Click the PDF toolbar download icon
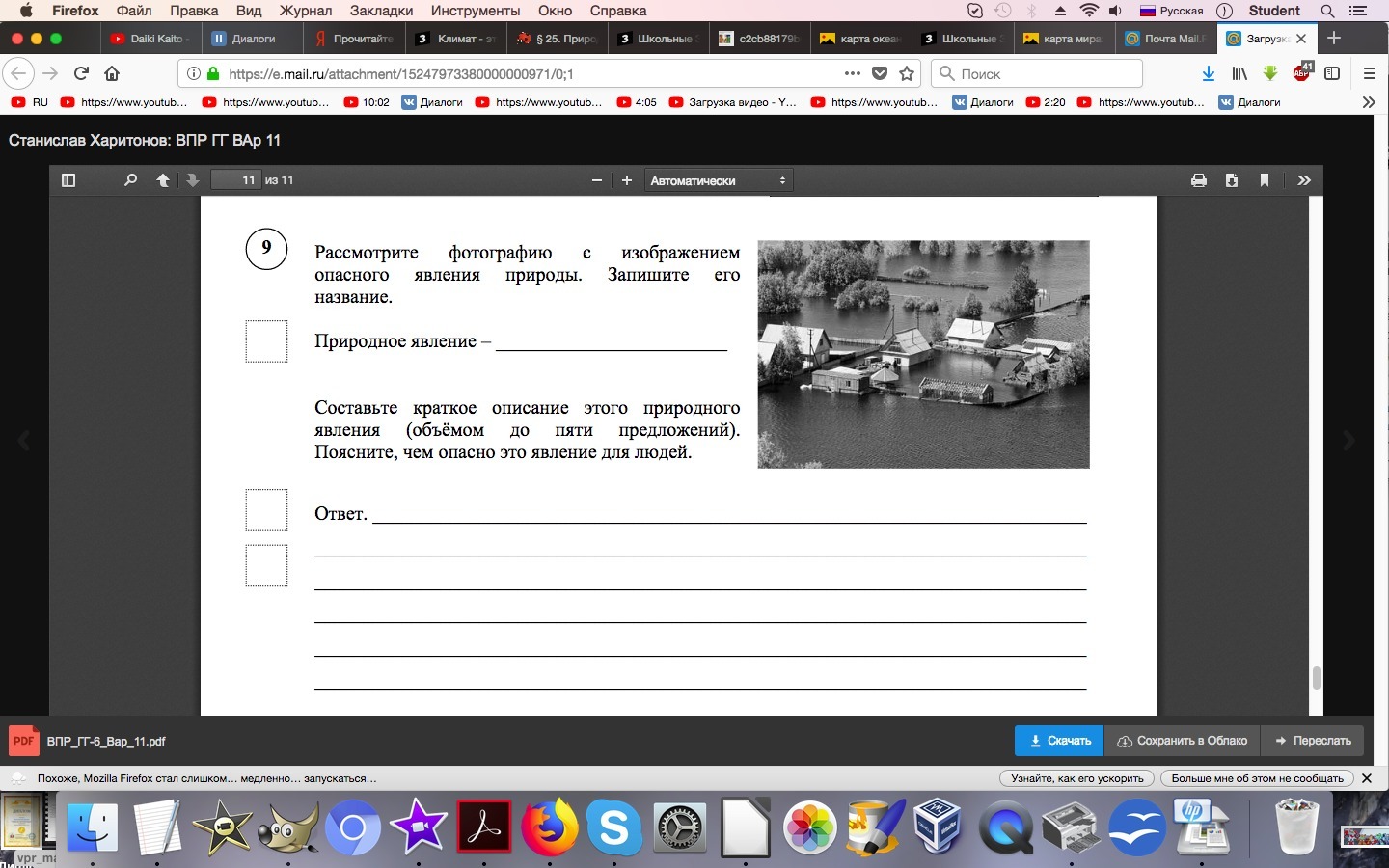 coord(1232,180)
